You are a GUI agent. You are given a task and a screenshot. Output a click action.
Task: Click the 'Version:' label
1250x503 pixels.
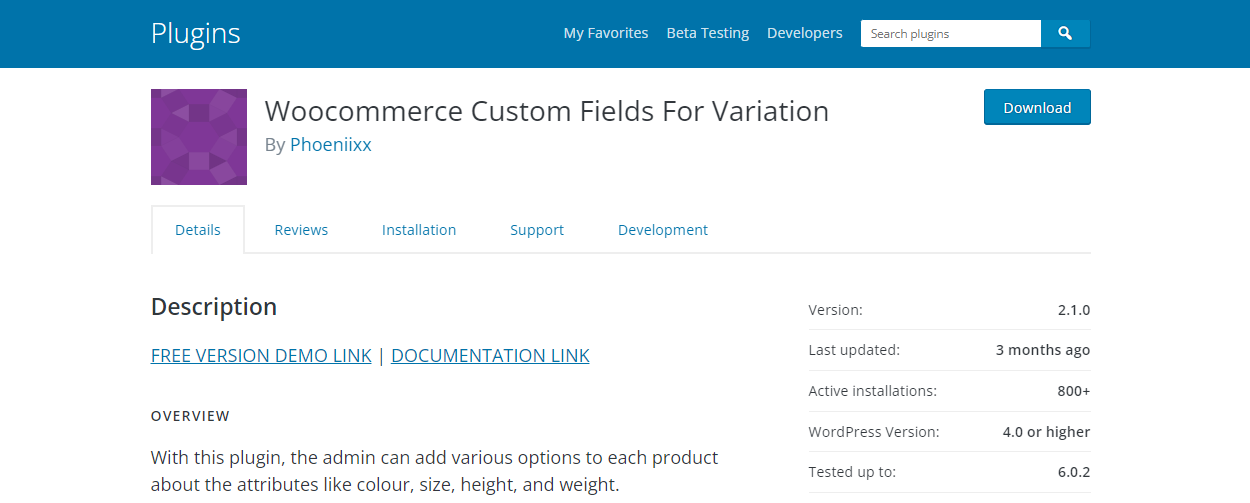pos(835,310)
